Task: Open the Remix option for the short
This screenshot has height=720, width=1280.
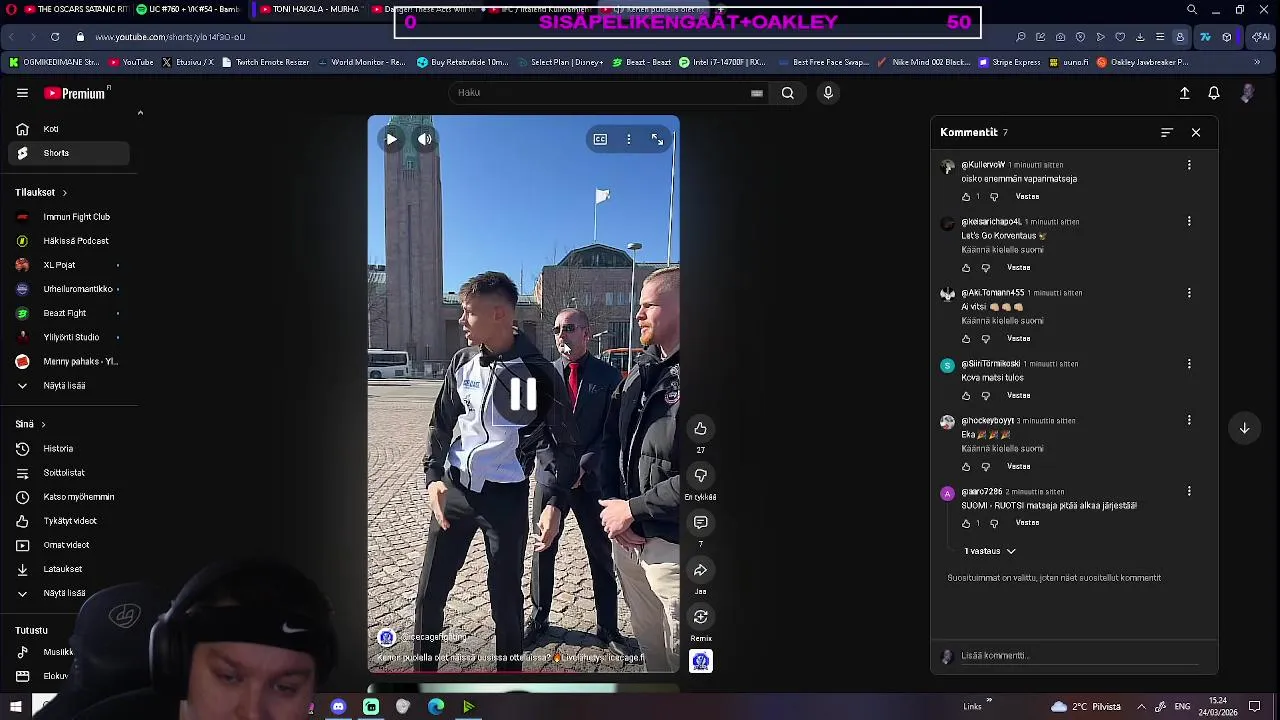Action: (x=701, y=617)
